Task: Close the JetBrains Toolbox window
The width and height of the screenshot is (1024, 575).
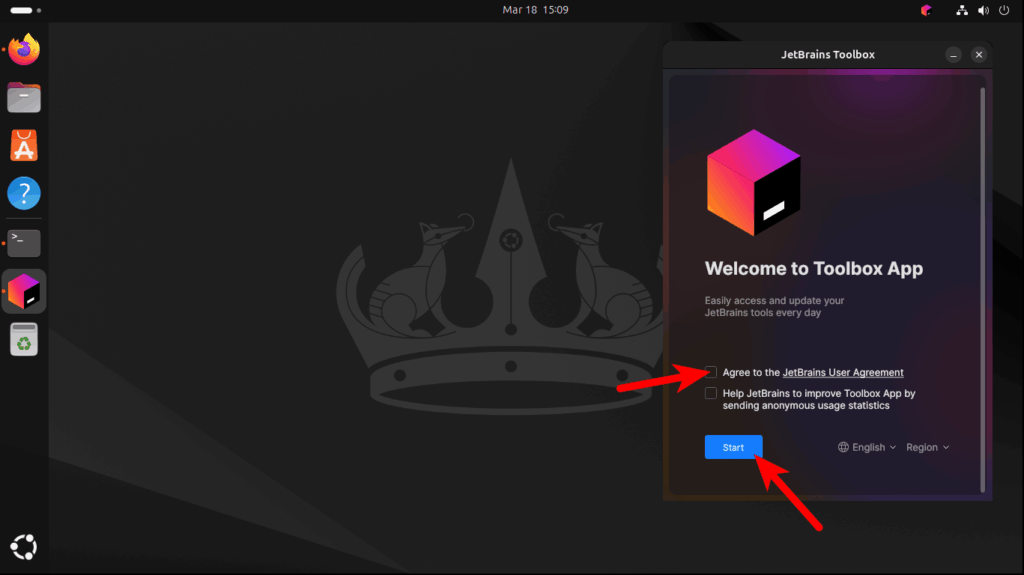Action: coord(978,55)
